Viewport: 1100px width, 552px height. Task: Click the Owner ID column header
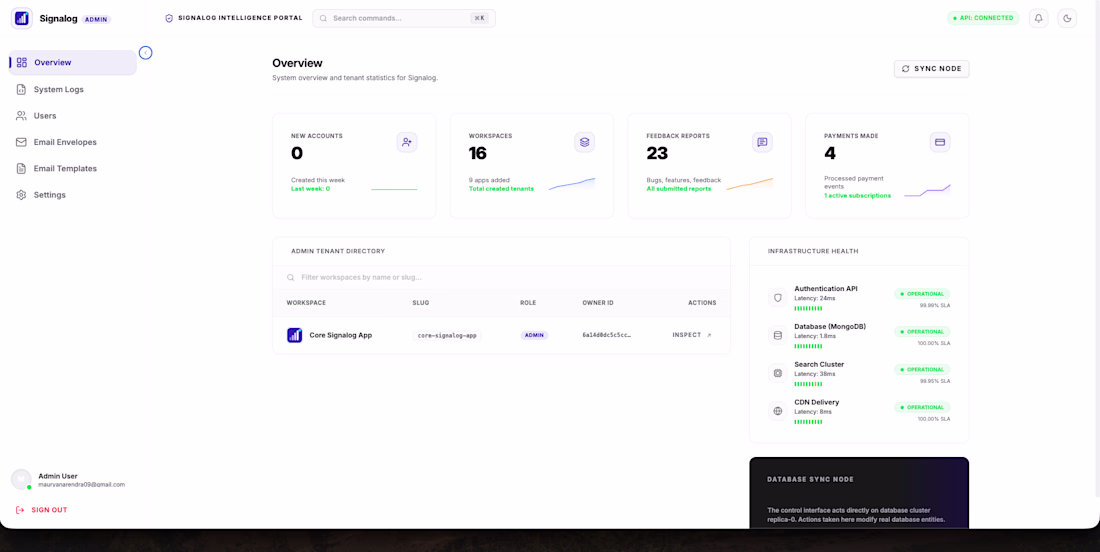[598, 303]
